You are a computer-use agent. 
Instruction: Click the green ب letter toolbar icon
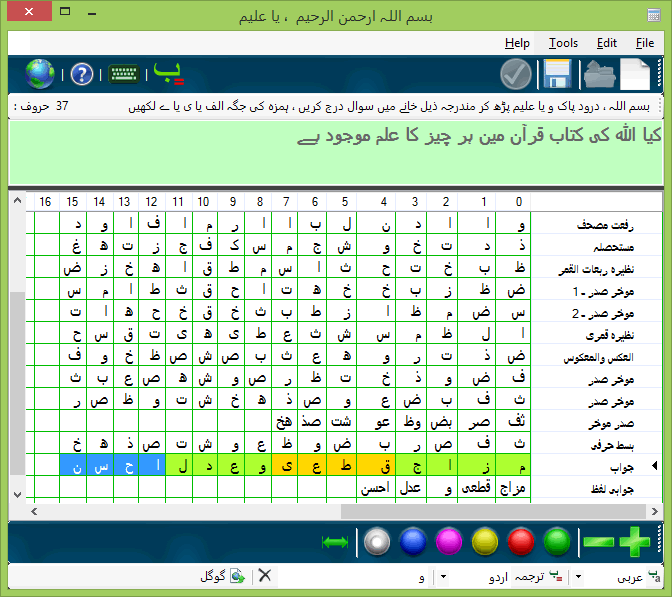pos(168,74)
